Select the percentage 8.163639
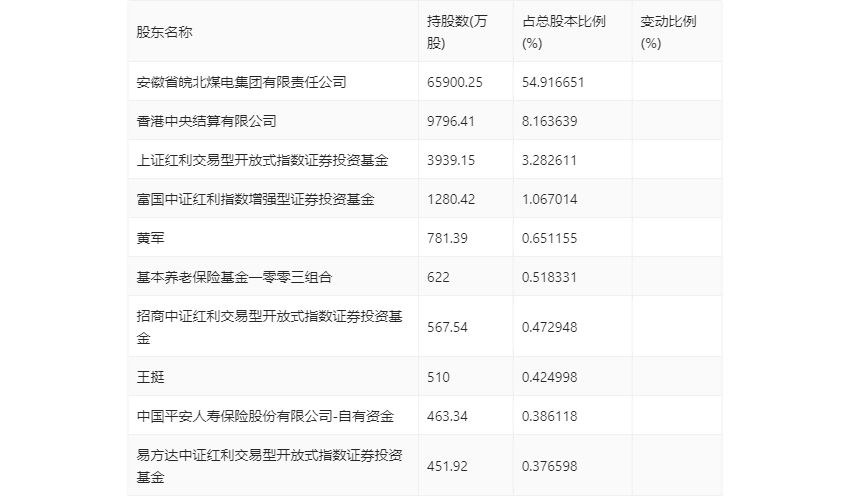Screen dimensions: 850x496 pos(550,121)
